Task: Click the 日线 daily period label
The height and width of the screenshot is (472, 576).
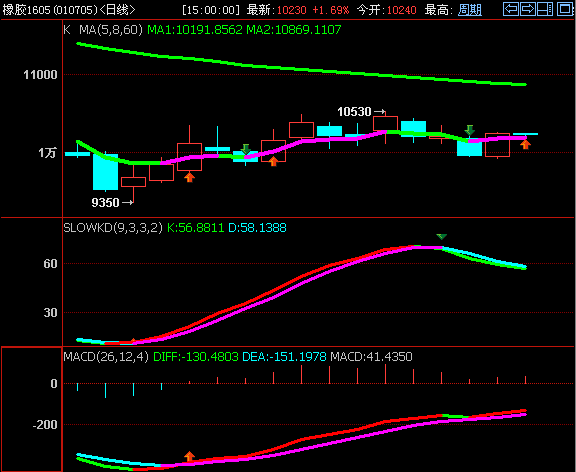Action: point(117,10)
